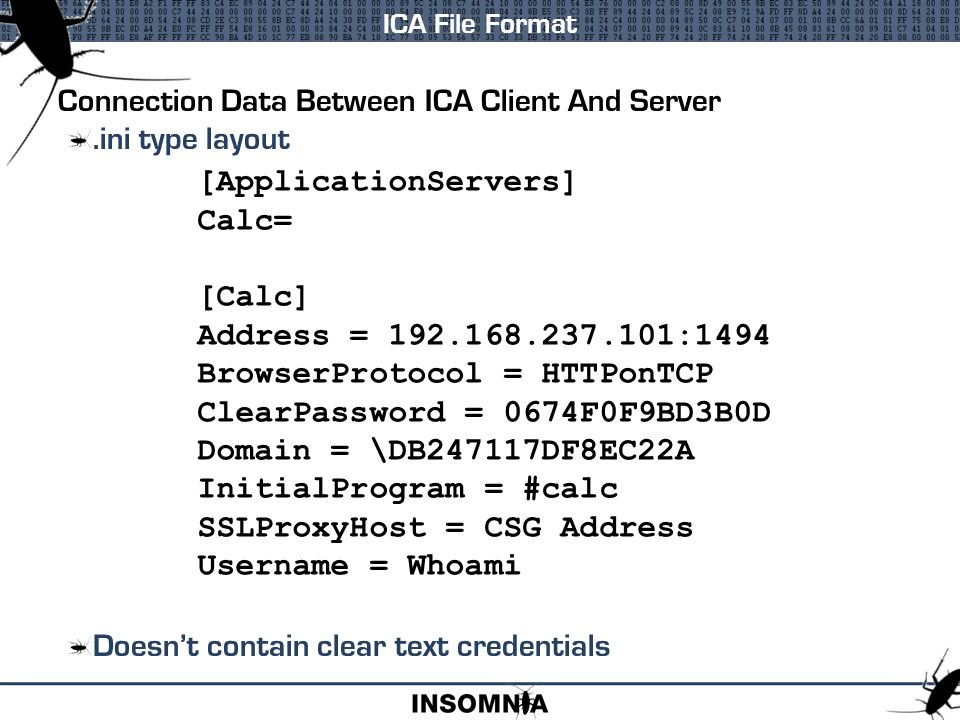
Task: Select the .ini type layout bullet text
Action: [191, 140]
